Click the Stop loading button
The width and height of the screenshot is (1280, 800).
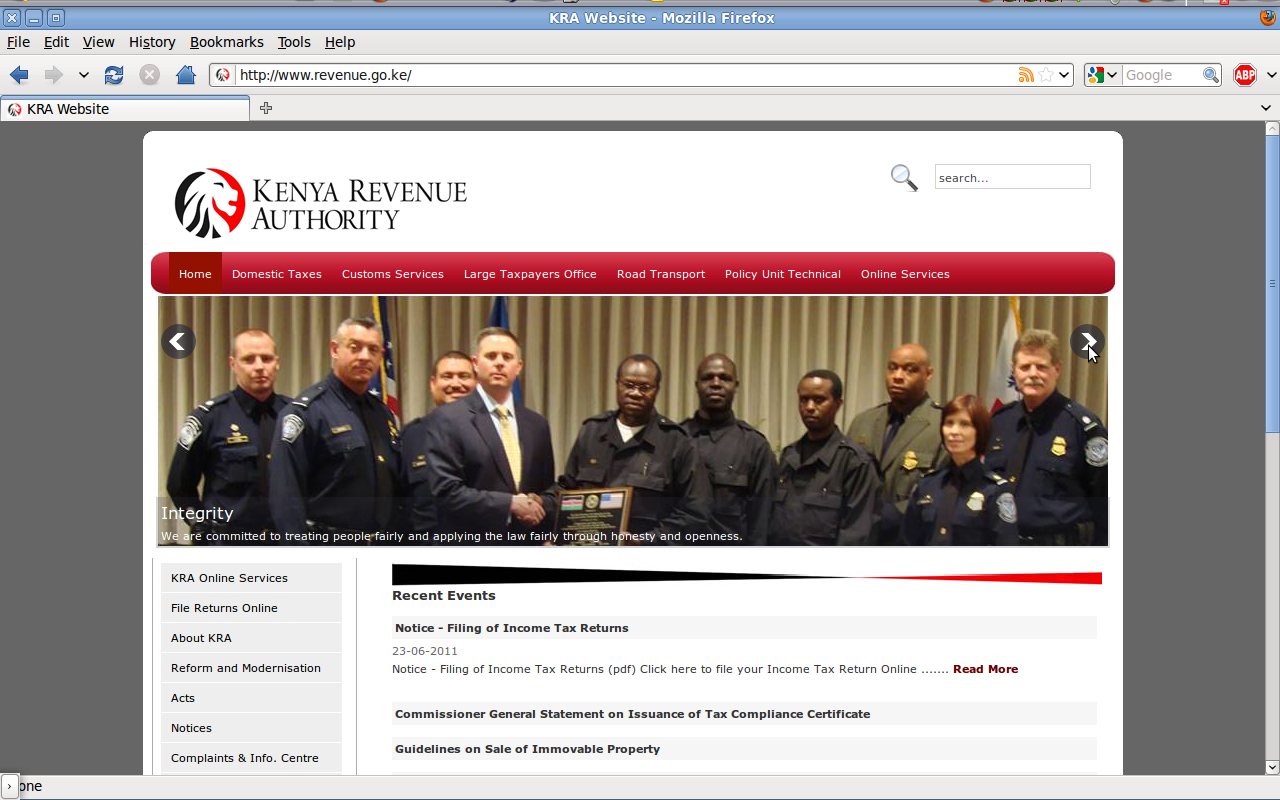pos(149,75)
